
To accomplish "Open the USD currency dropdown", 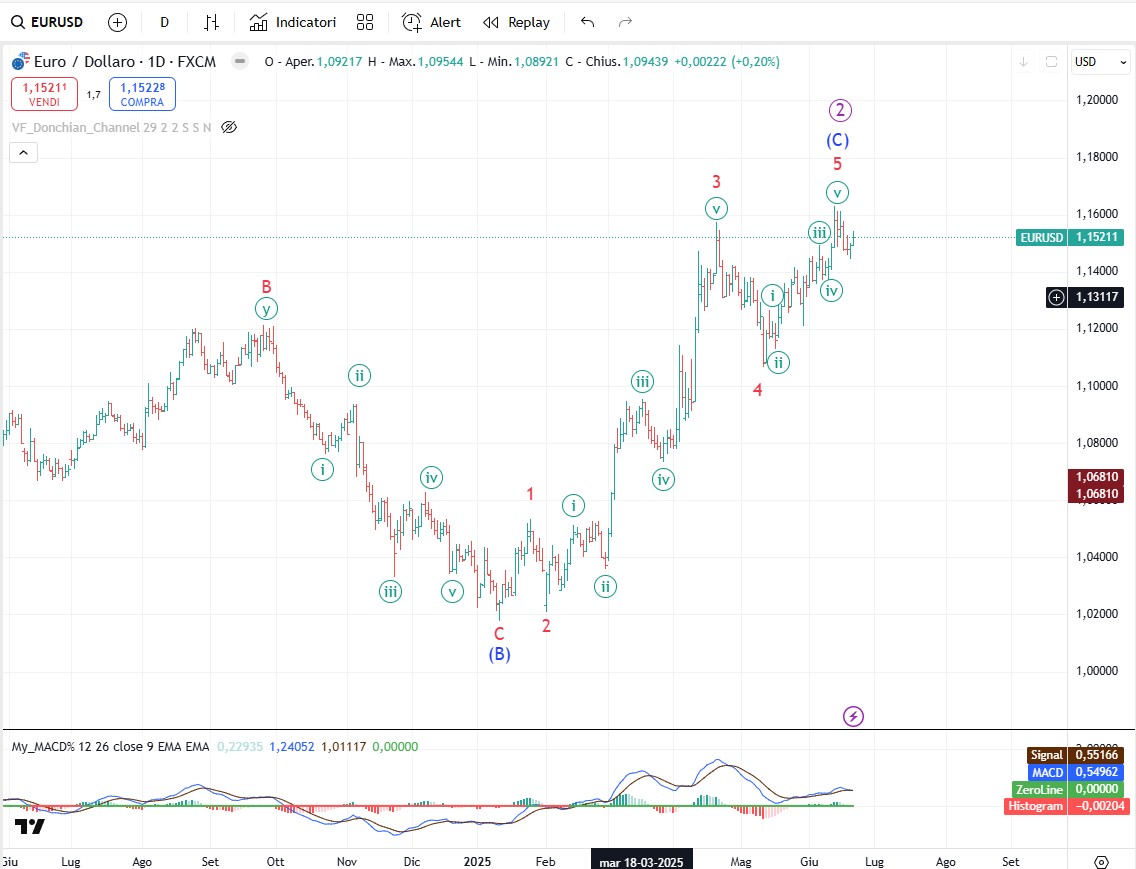I will pos(1100,62).
